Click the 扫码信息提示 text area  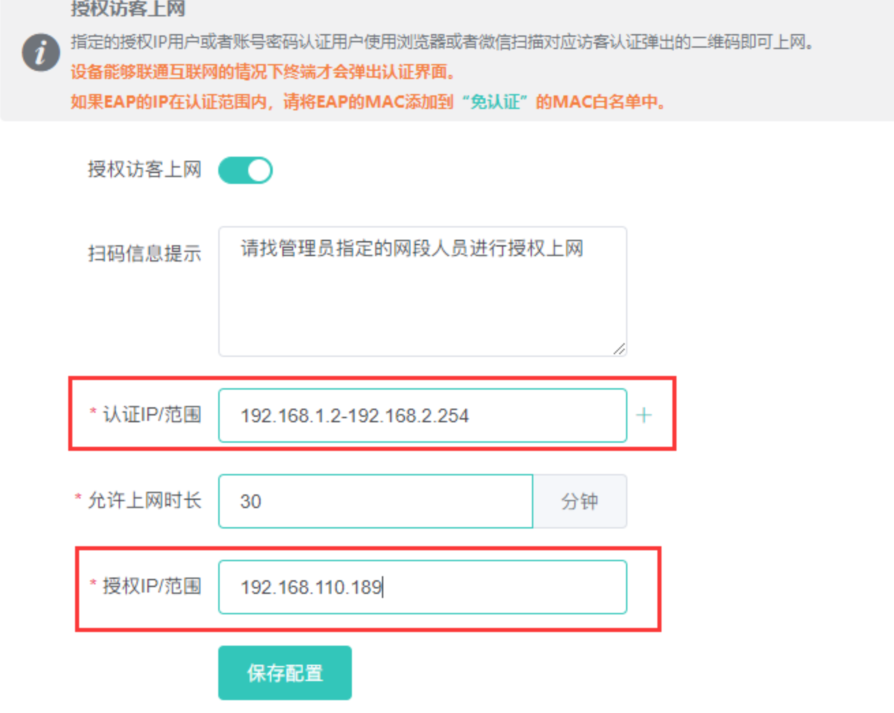pos(422,291)
